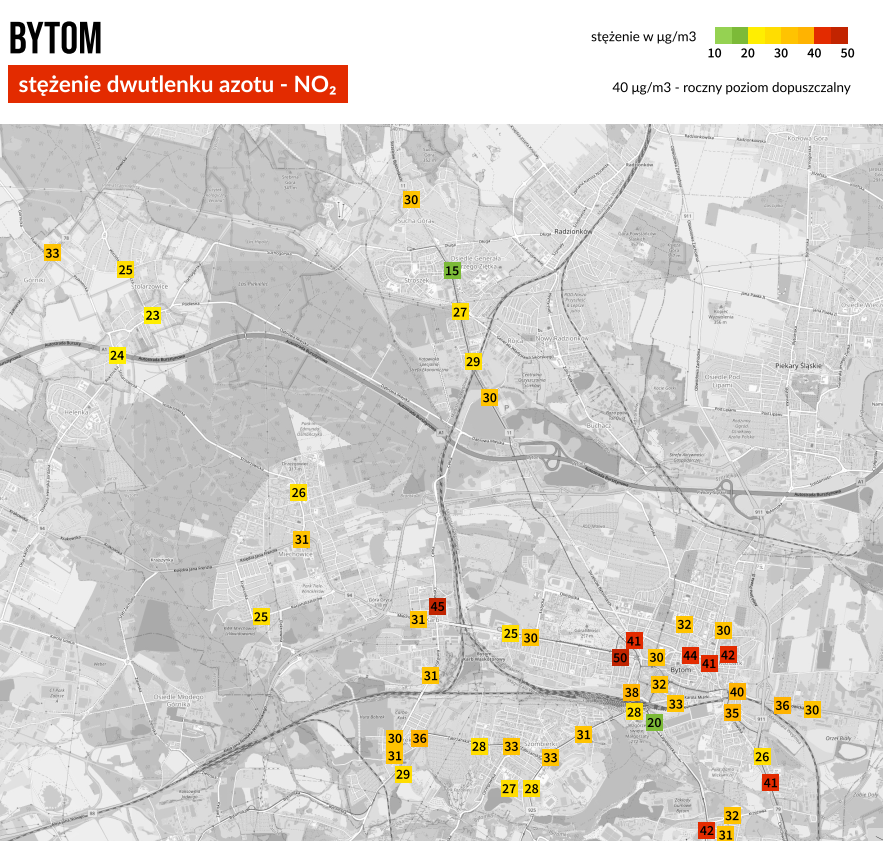Viewport: 883px width, 841px height.
Task: Click the yellow 23 marker
Action: (x=152, y=315)
